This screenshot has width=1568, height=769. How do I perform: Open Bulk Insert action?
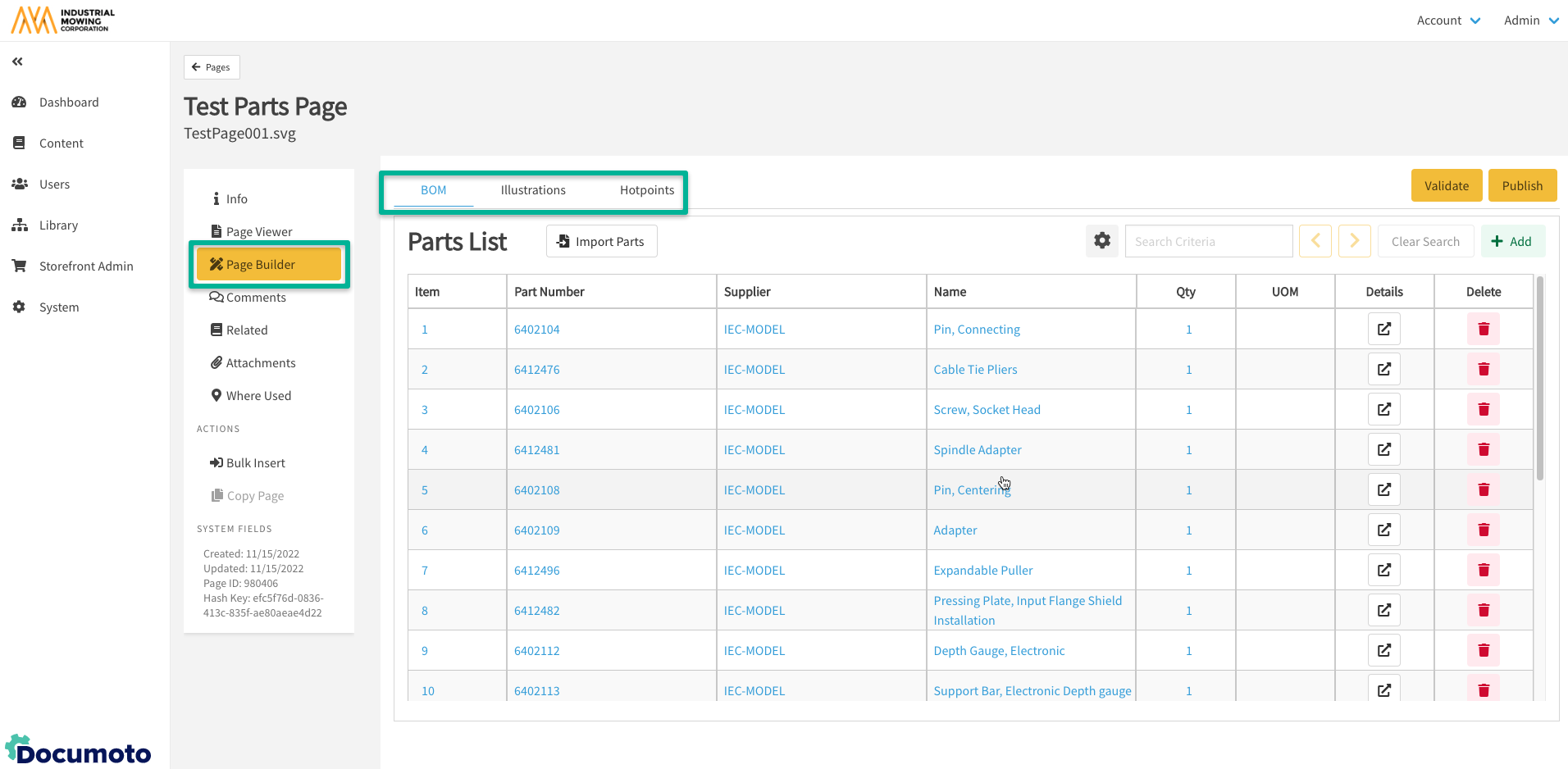coord(255,463)
